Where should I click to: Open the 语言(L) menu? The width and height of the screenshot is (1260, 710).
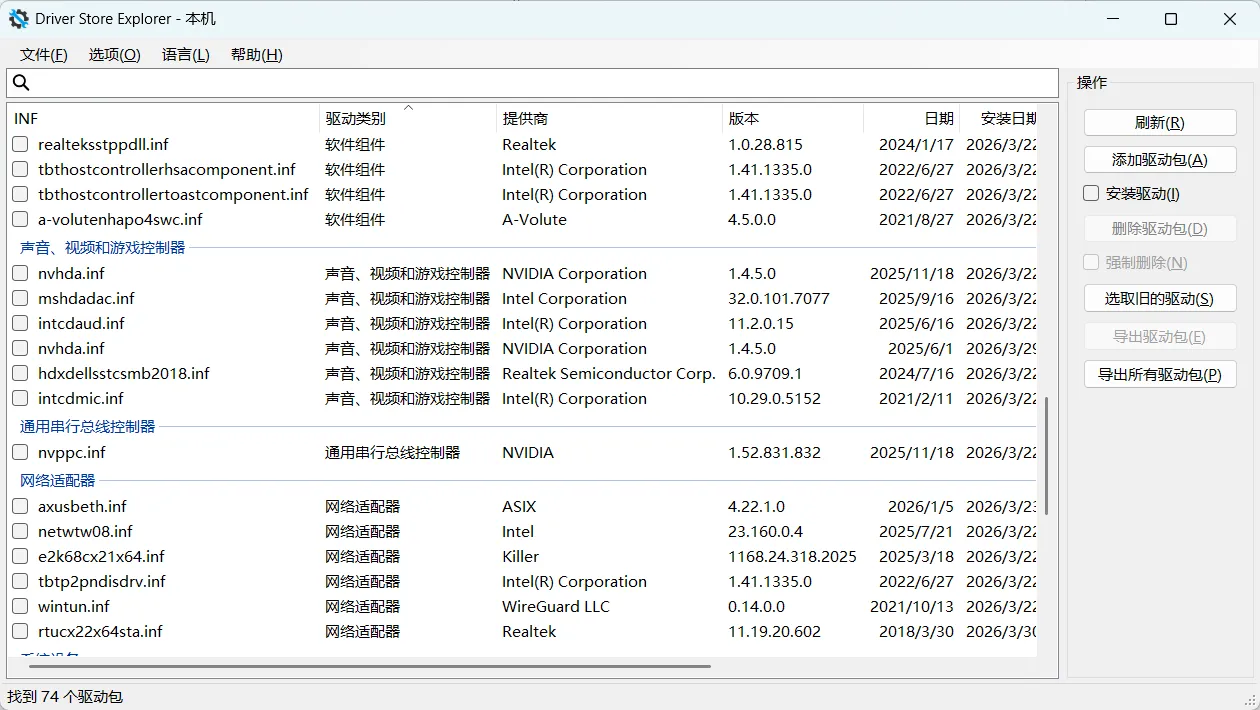(x=186, y=55)
